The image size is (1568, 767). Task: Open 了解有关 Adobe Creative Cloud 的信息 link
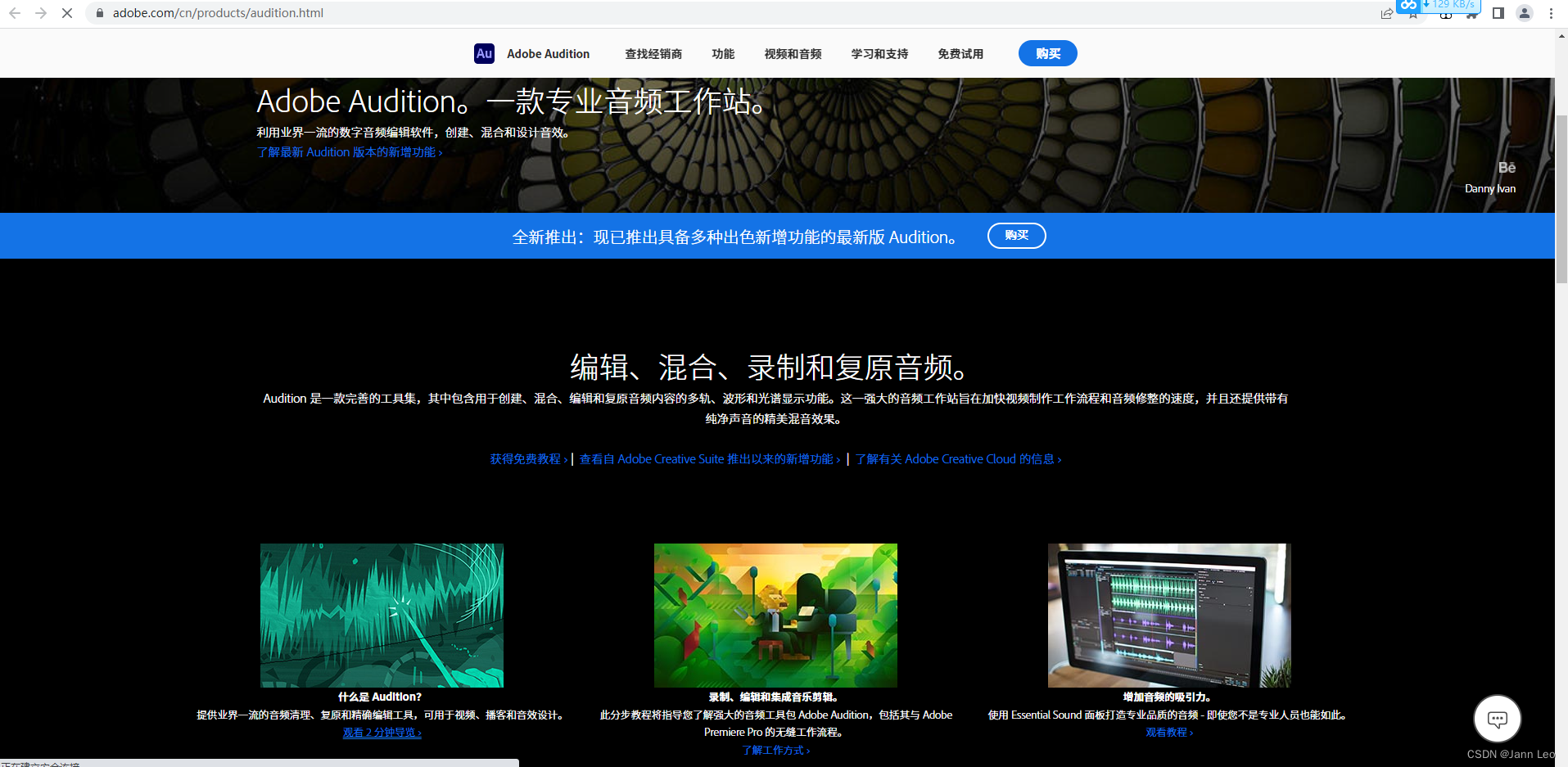(959, 459)
